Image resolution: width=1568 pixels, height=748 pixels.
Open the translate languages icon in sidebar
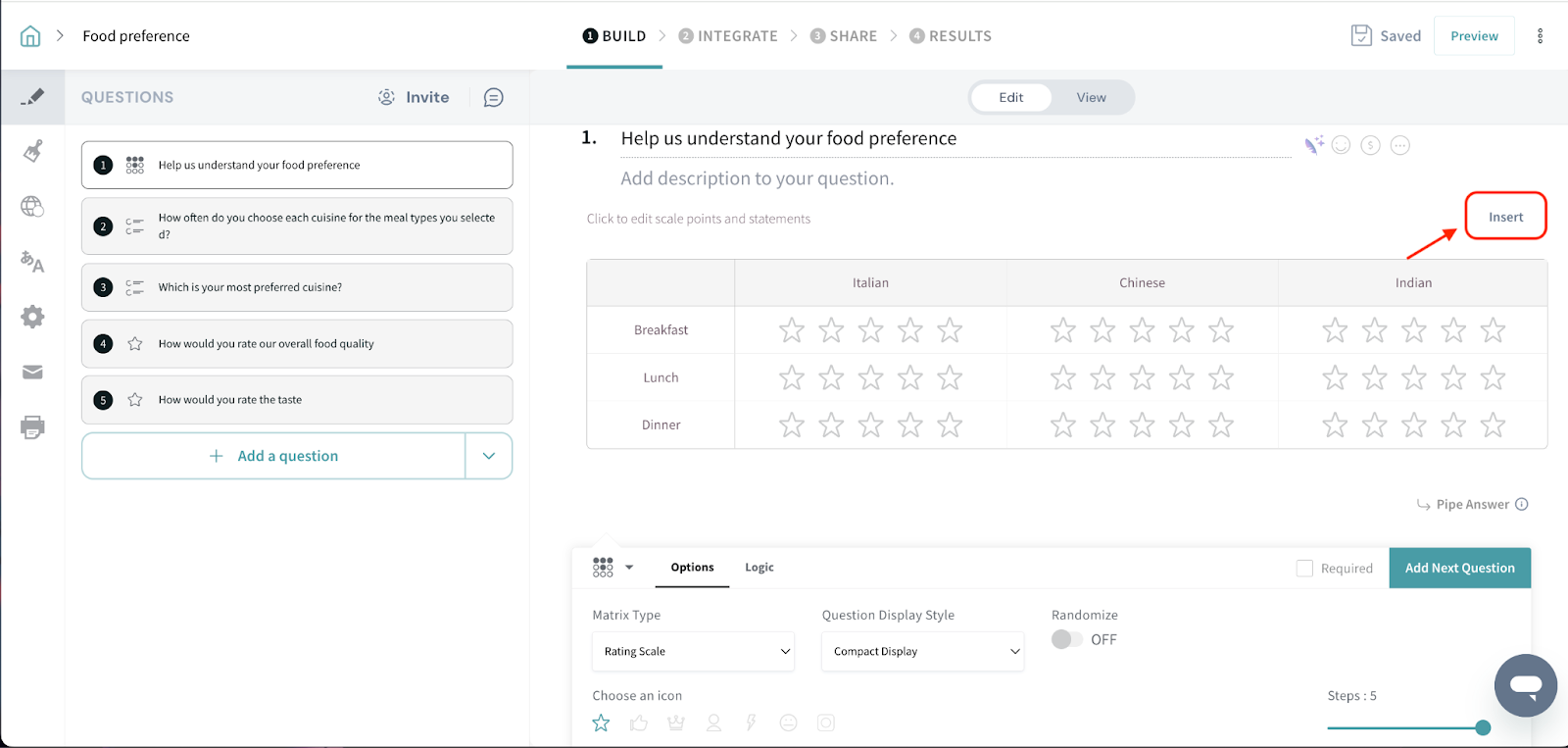(32, 262)
